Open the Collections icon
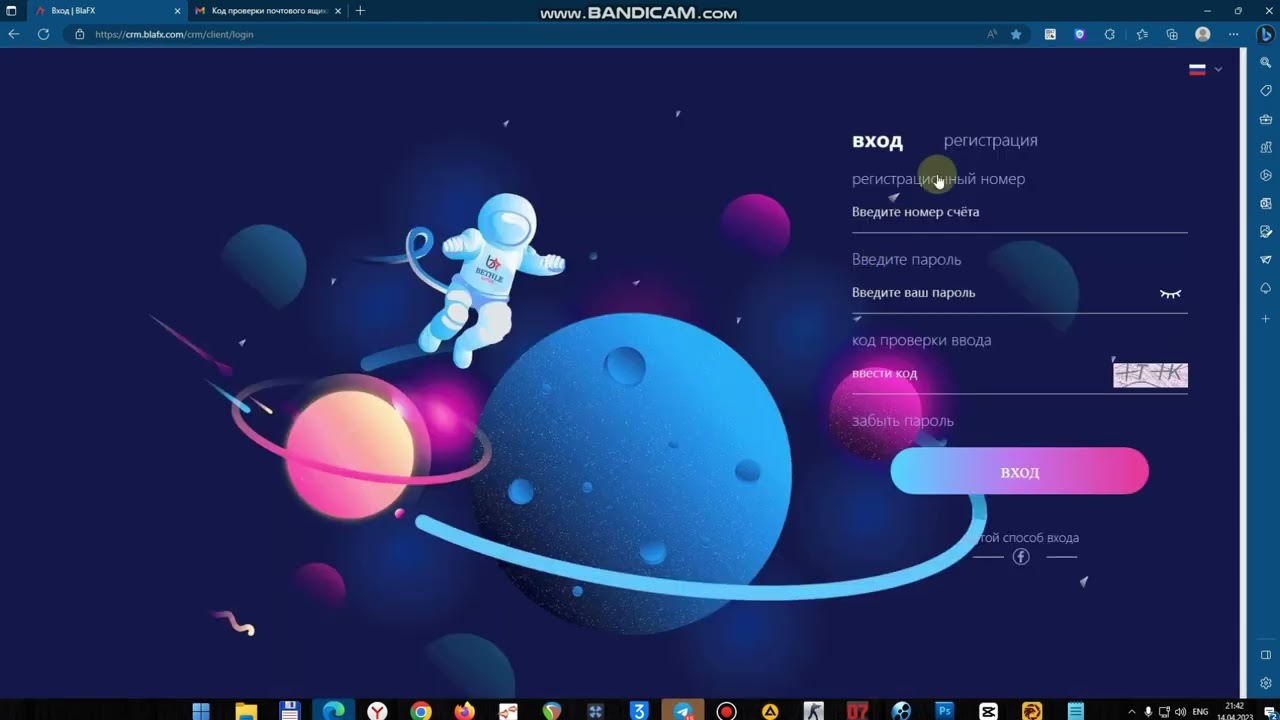 [x=1172, y=34]
